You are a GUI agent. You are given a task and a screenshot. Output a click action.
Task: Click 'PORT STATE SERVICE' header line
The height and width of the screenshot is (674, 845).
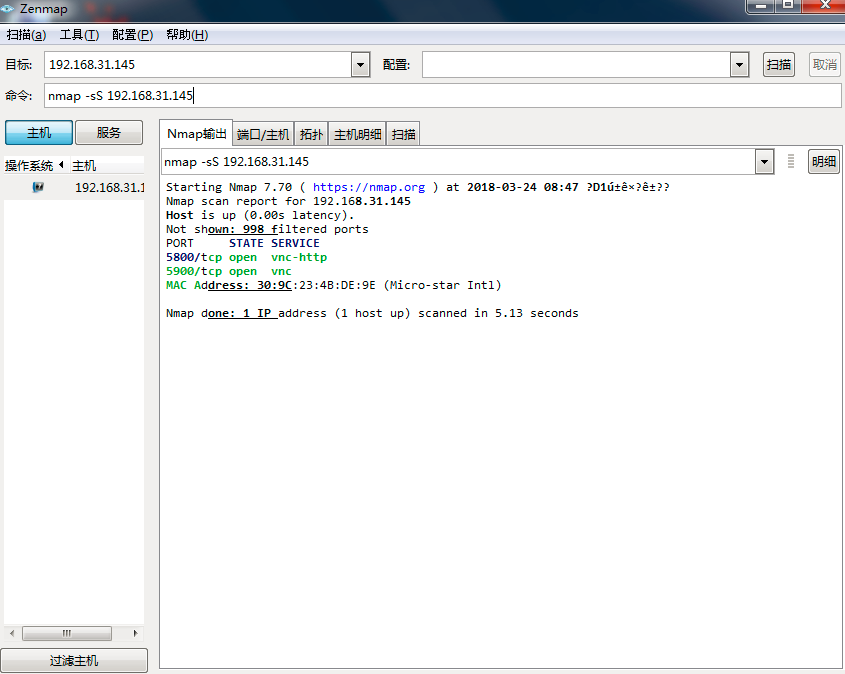[243, 244]
